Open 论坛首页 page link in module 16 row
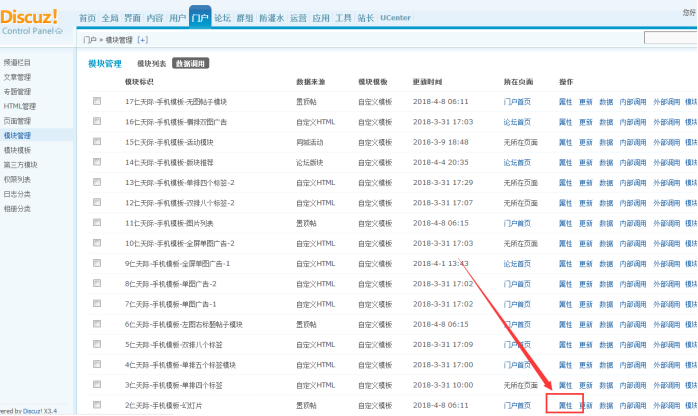 [x=517, y=122]
